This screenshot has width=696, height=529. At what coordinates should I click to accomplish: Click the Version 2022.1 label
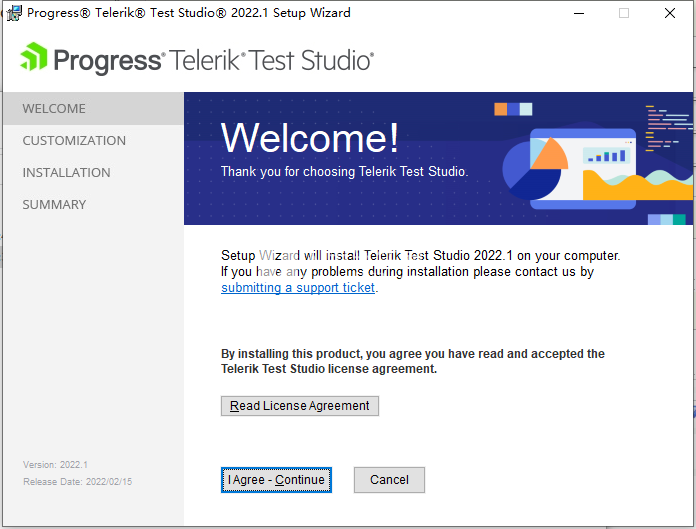tap(55, 465)
